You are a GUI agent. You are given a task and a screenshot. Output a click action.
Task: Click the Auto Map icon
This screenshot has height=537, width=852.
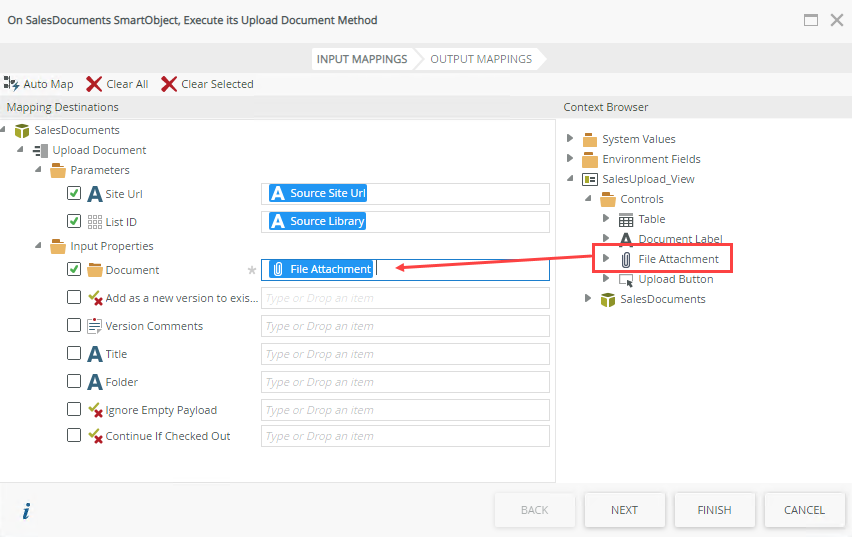(x=12, y=84)
